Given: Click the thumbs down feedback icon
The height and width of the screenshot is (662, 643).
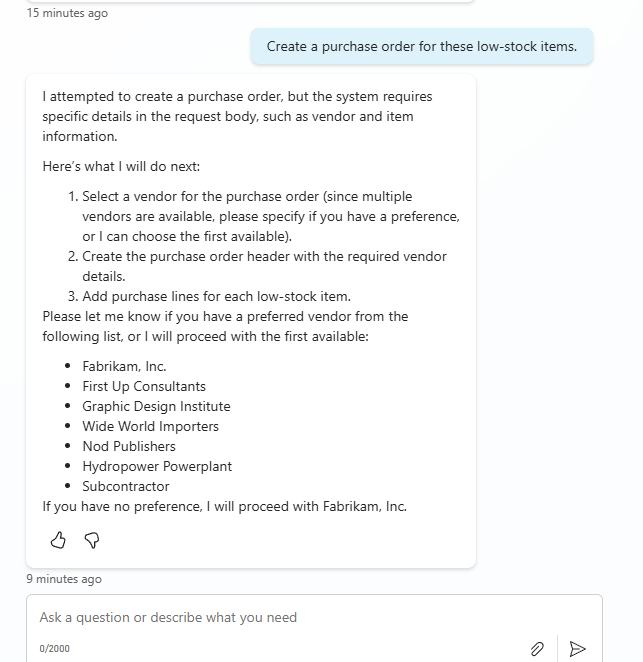Looking at the screenshot, I should point(91,540).
